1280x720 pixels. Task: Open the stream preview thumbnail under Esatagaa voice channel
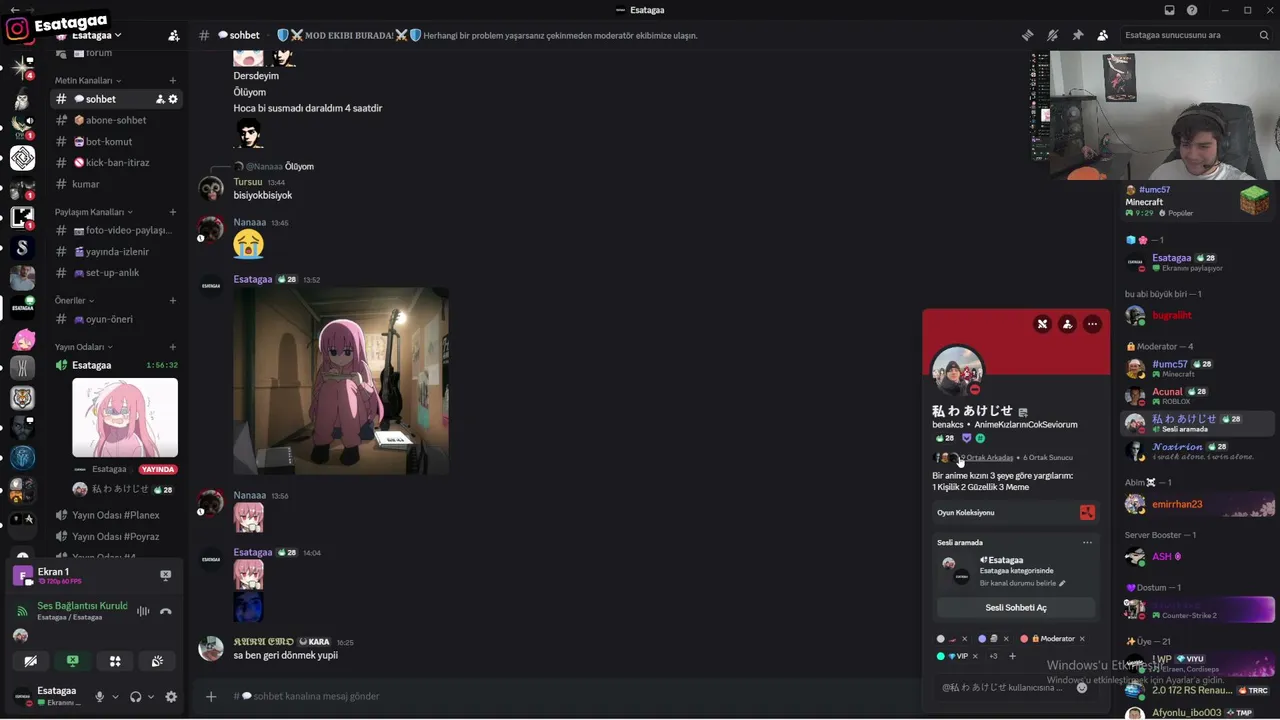click(x=125, y=418)
